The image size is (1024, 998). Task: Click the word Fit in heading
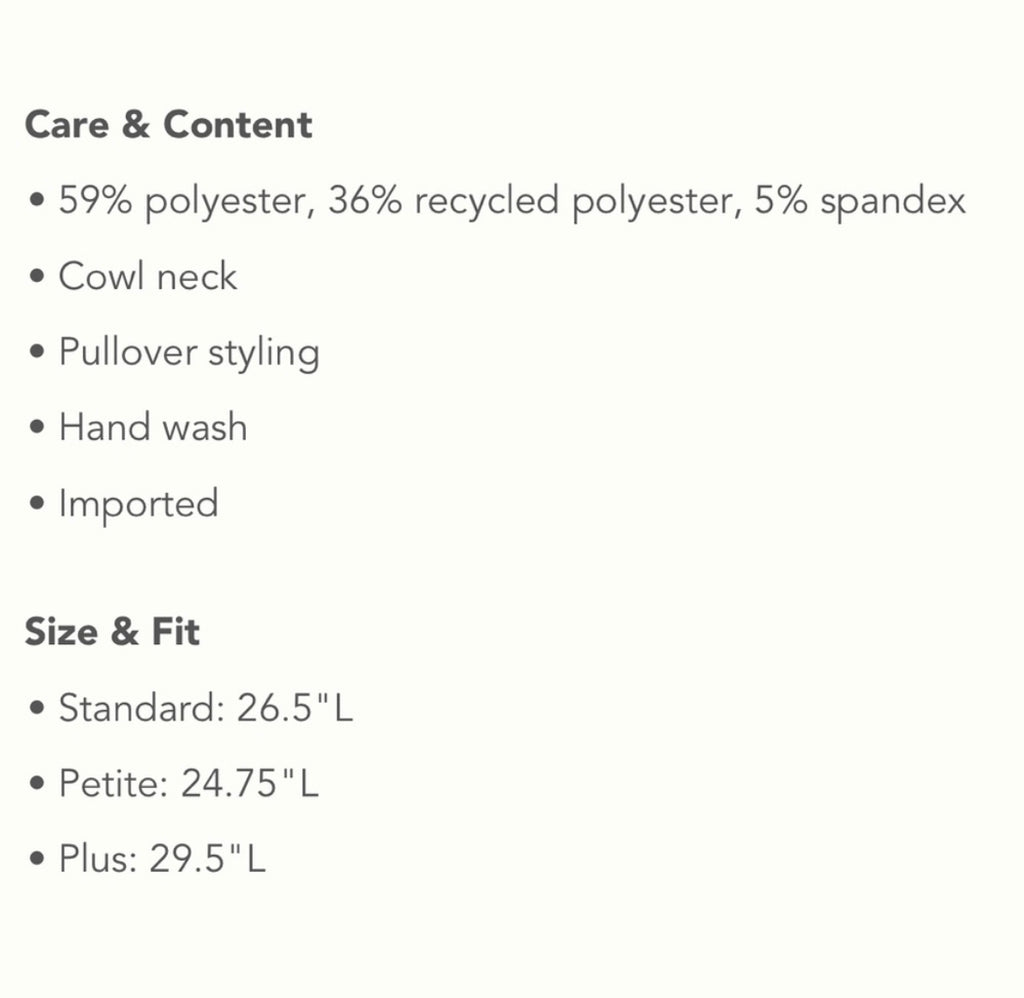coord(176,632)
